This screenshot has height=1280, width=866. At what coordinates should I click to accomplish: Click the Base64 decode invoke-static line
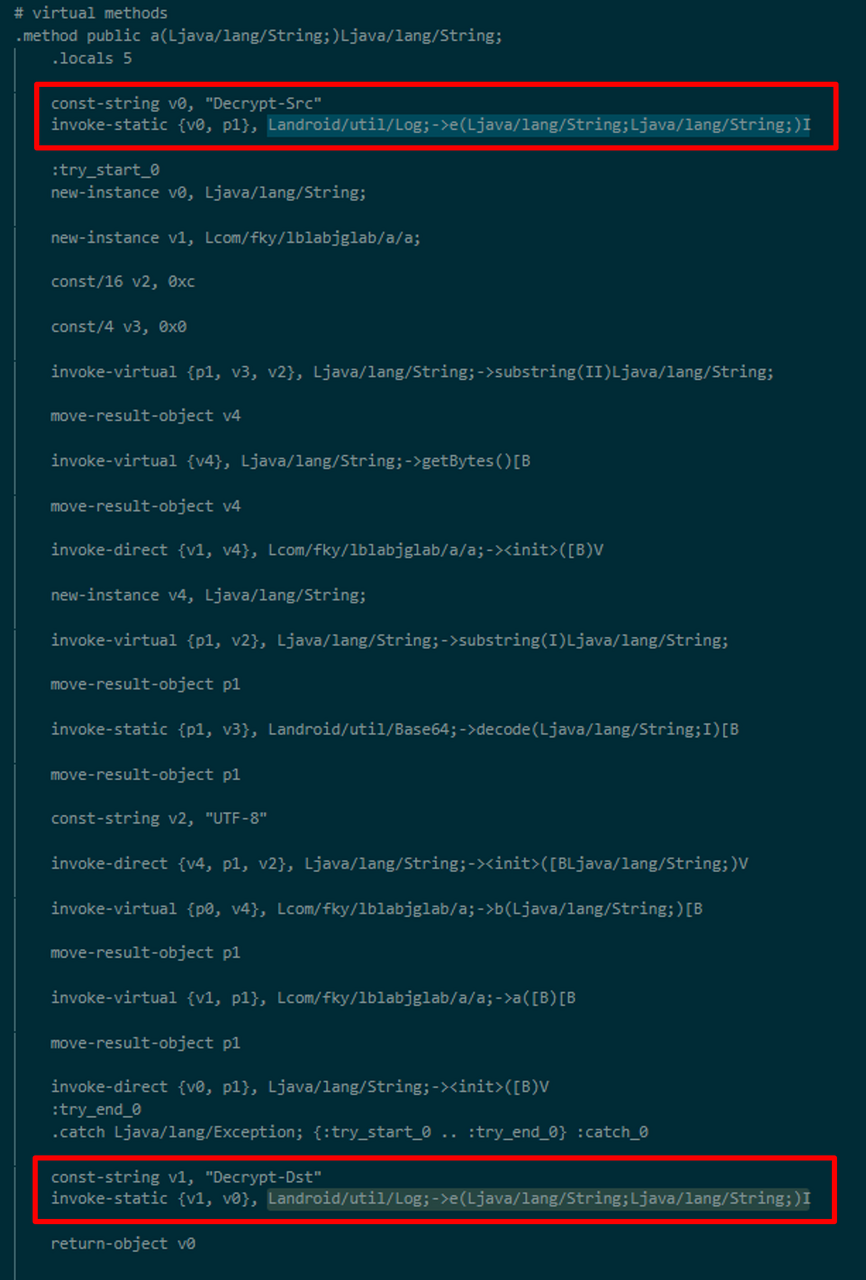(395, 729)
